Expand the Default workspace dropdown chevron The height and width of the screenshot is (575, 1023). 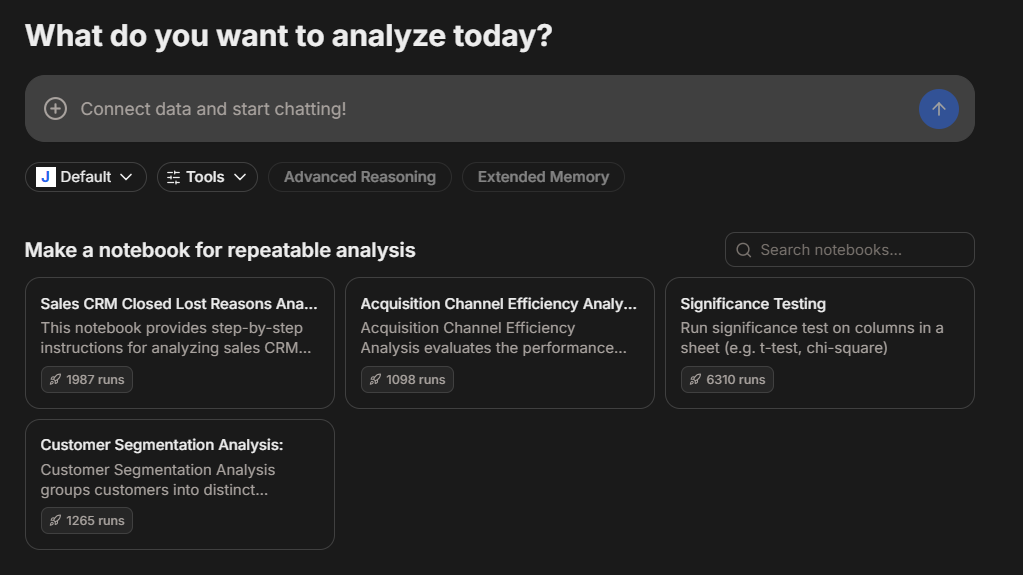pyautogui.click(x=126, y=177)
